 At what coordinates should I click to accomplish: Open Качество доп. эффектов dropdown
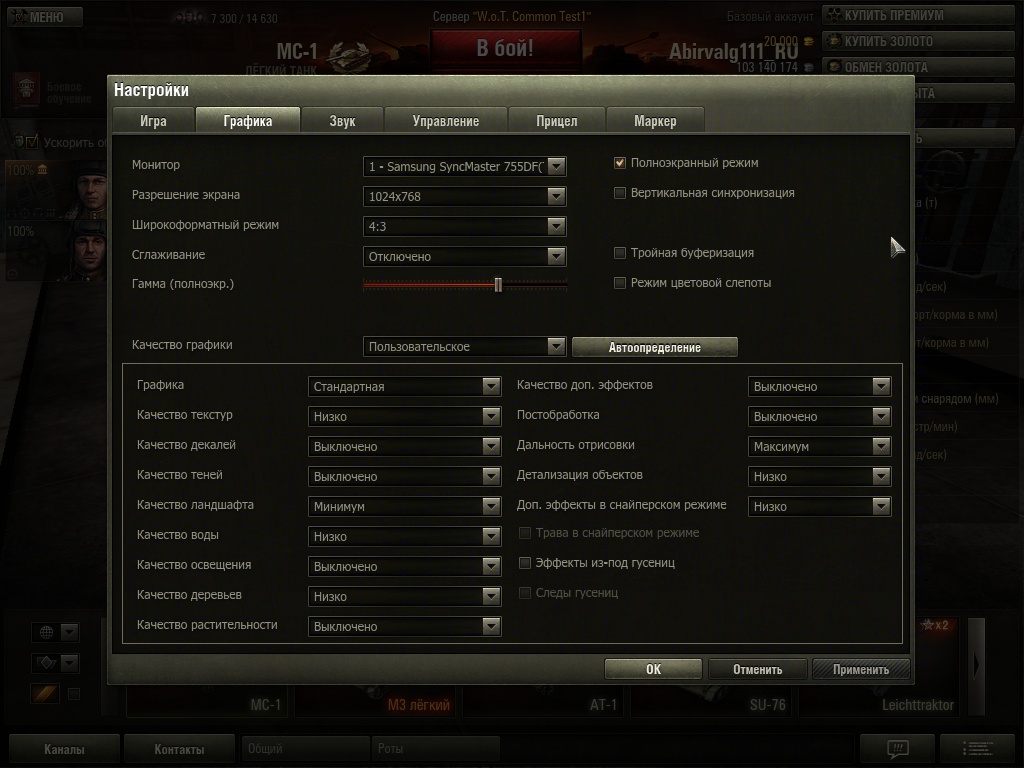(x=820, y=387)
